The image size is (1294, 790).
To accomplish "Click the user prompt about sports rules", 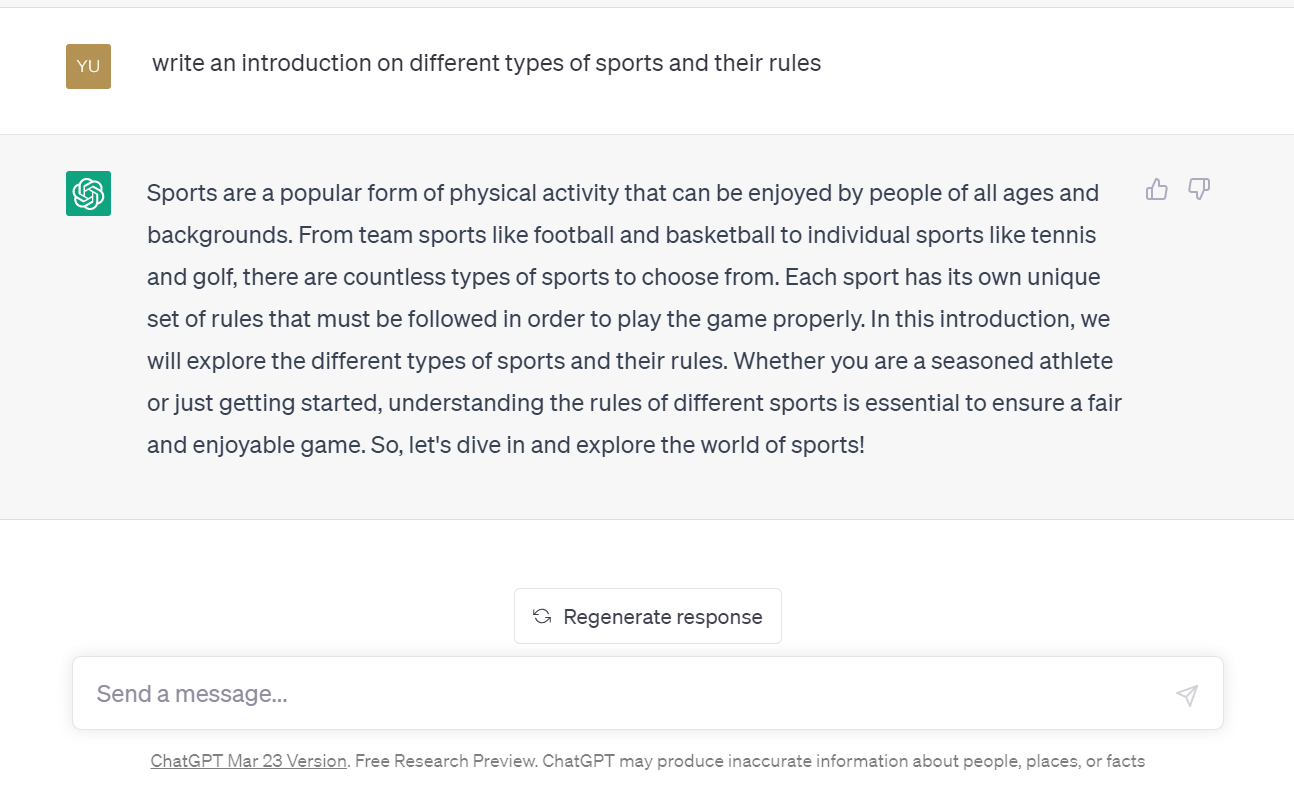I will [486, 63].
